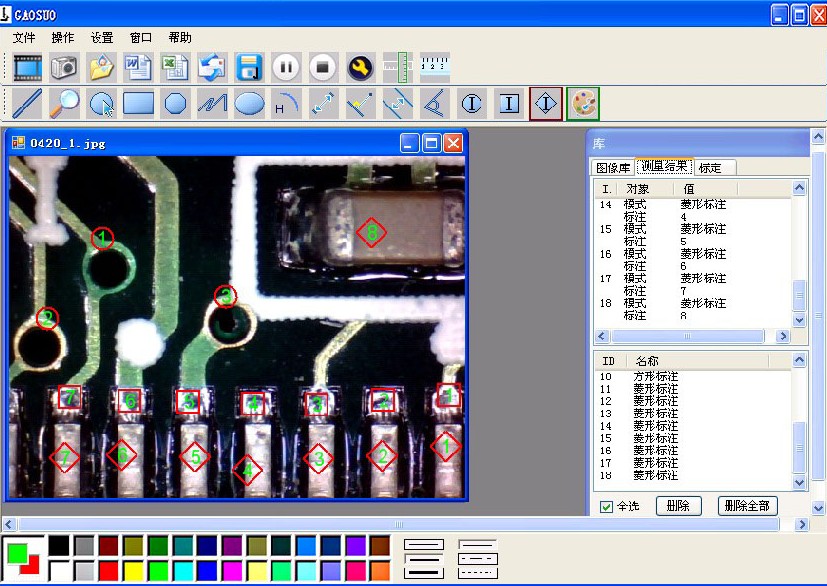Click the green vertical ruler icon
The width and height of the screenshot is (827, 586).
coord(398,68)
